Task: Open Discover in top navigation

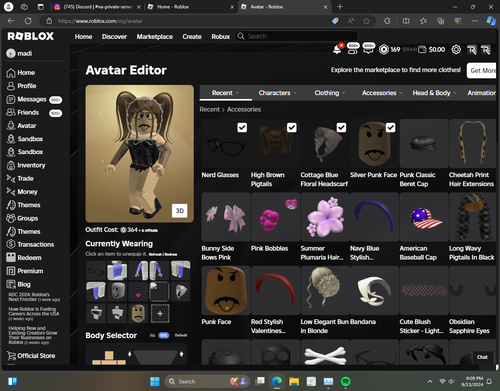Action: pyautogui.click(x=114, y=37)
